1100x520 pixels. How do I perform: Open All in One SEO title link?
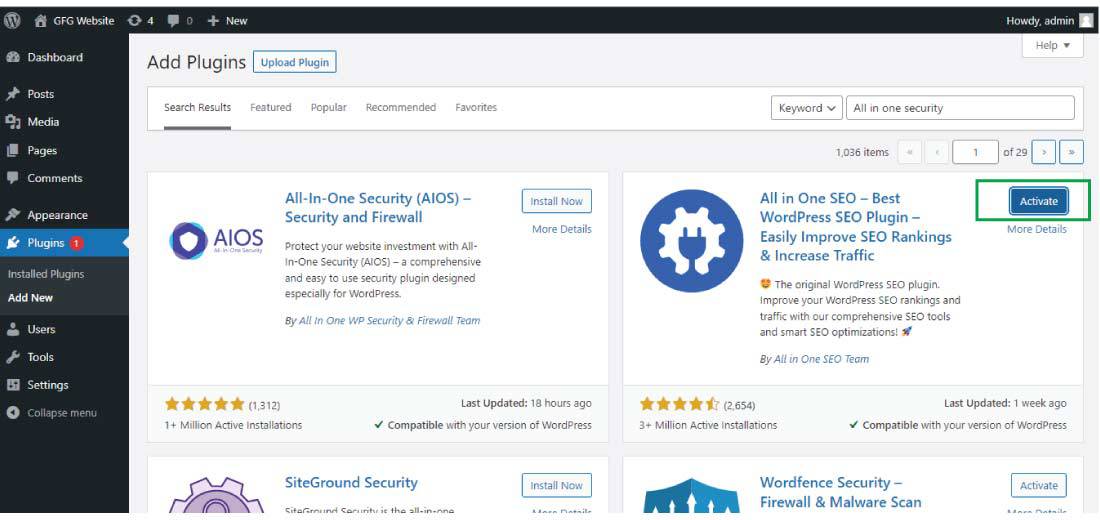856,227
